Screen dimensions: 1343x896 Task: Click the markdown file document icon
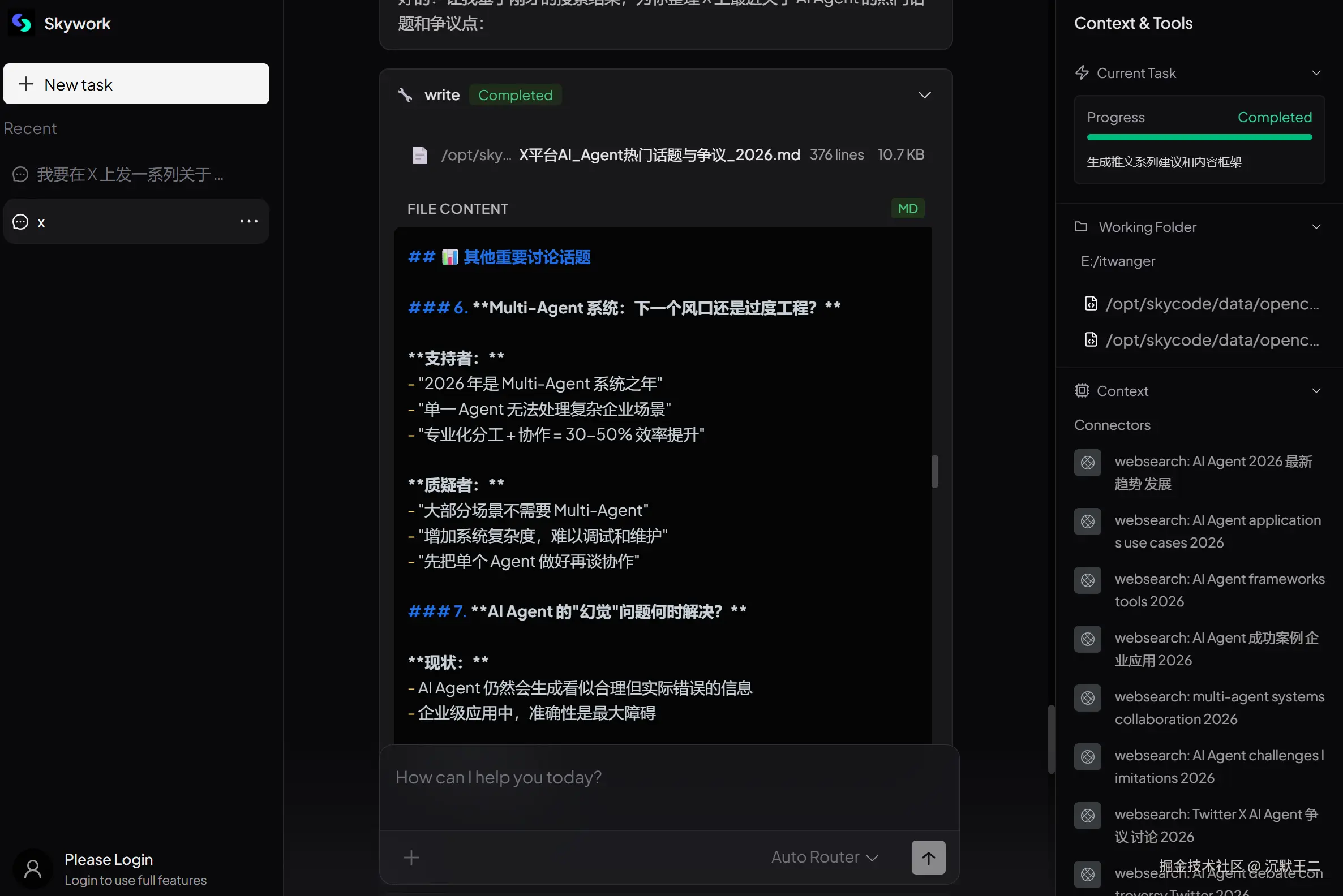pos(419,155)
